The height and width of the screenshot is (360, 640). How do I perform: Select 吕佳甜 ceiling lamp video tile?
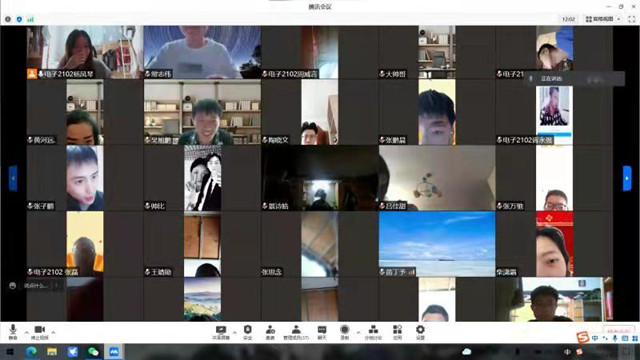pyautogui.click(x=437, y=178)
